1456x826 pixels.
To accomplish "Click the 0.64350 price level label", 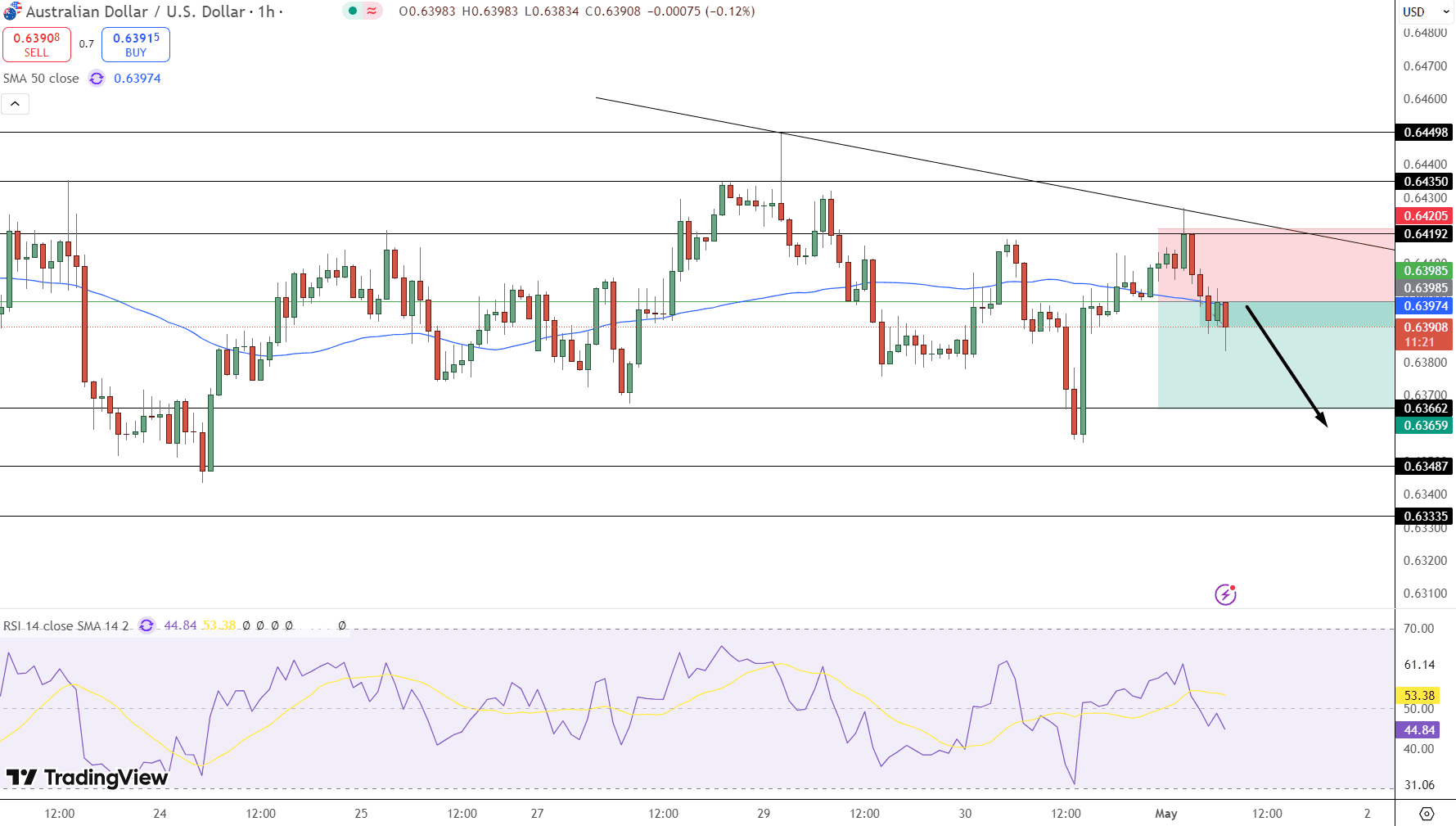I will click(1425, 182).
